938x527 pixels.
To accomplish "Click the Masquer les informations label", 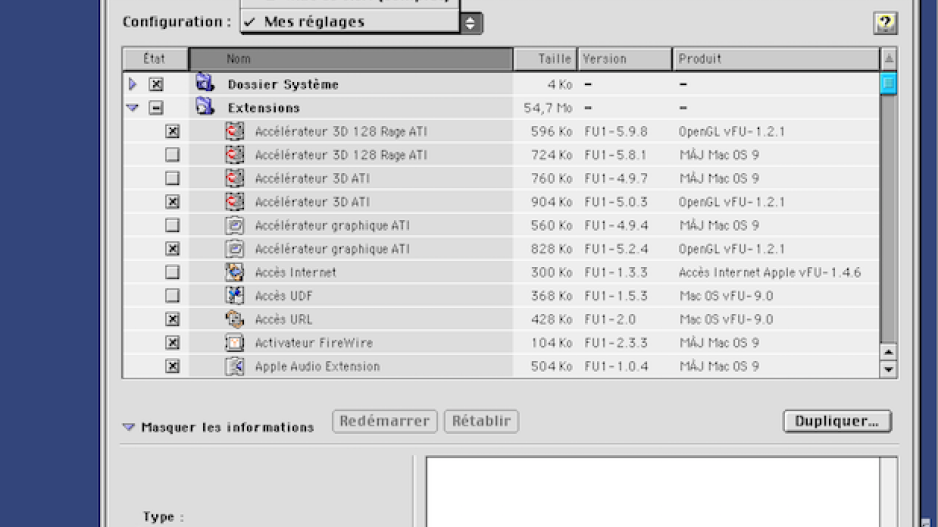I will [228, 427].
